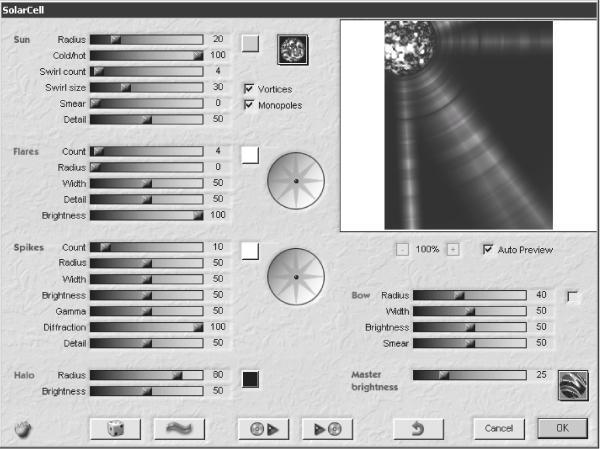Click the wave preset button
Screen dimensions: 600x449
coord(179,429)
